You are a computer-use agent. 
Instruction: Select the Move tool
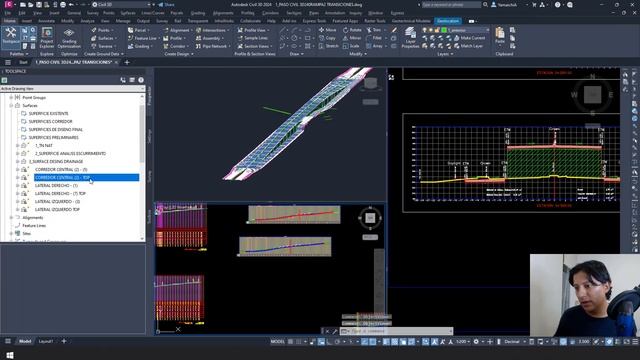[327, 30]
